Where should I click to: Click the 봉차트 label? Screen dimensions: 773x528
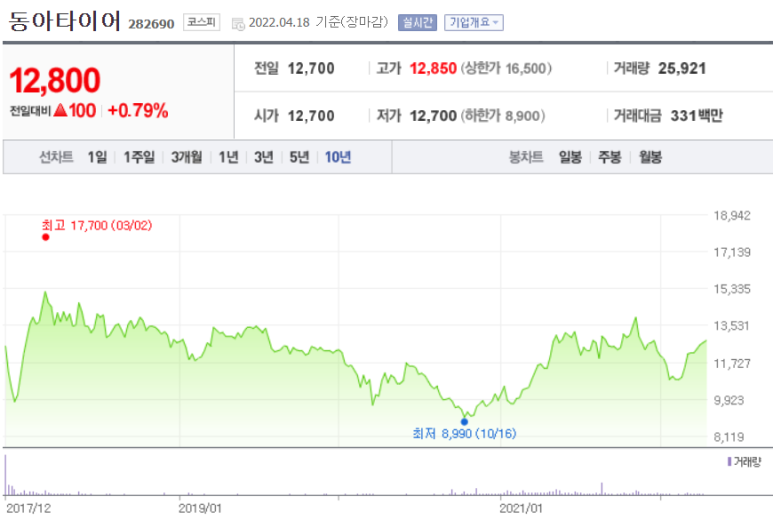pyautogui.click(x=526, y=157)
